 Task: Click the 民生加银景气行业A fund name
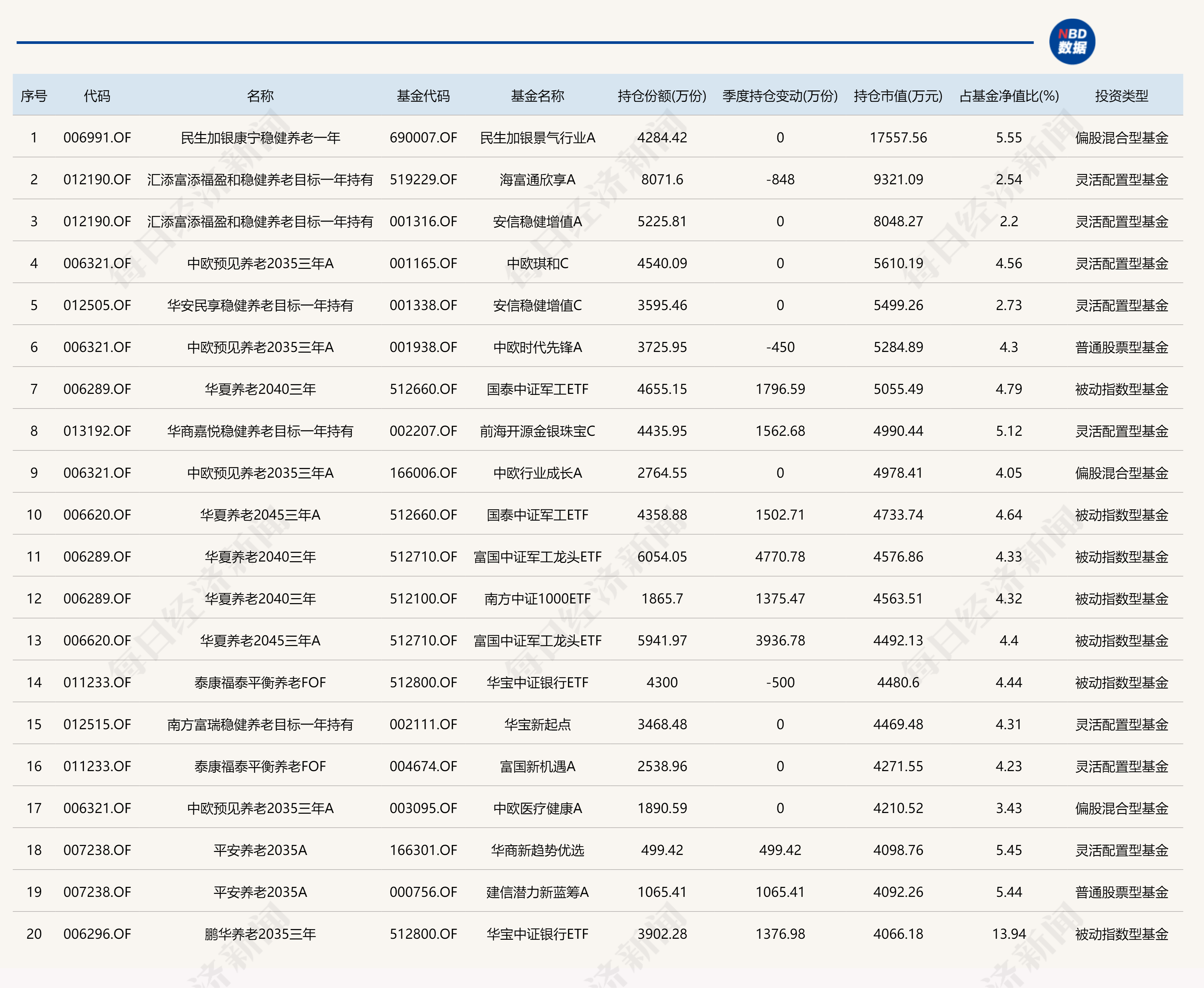point(537,138)
